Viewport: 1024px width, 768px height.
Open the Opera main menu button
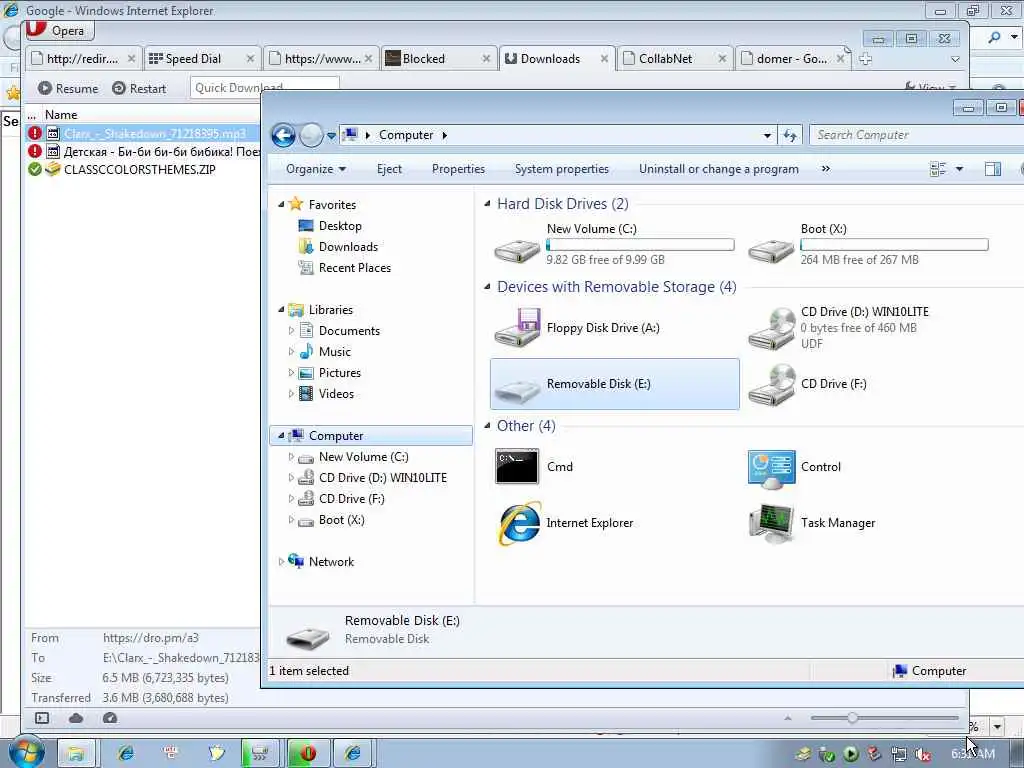point(59,30)
